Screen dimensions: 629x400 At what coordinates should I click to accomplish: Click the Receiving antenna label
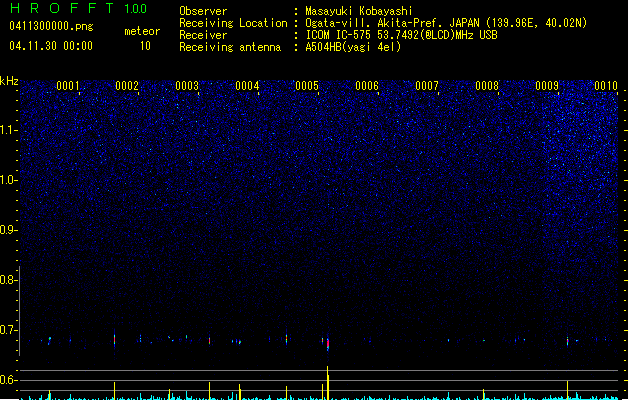[230, 47]
